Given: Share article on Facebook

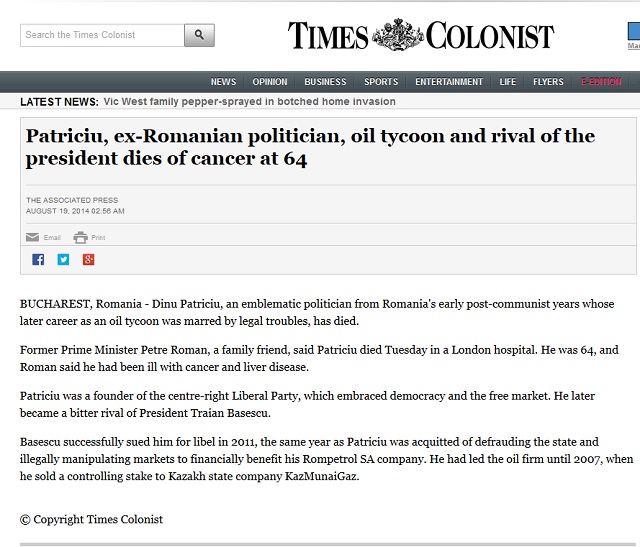Looking at the screenshot, I should [38, 260].
